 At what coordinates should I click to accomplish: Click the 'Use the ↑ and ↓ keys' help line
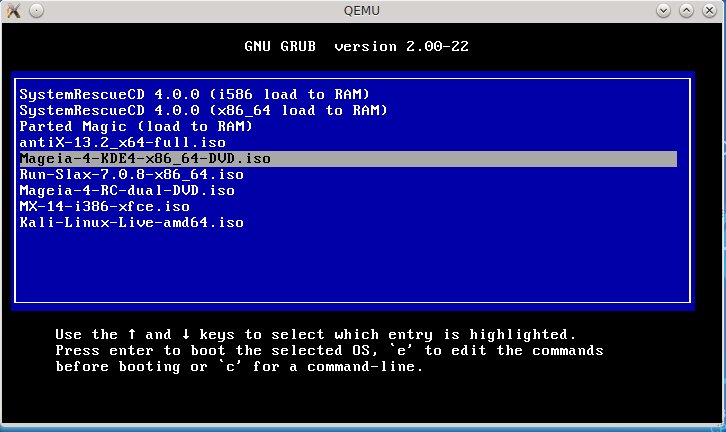point(316,334)
